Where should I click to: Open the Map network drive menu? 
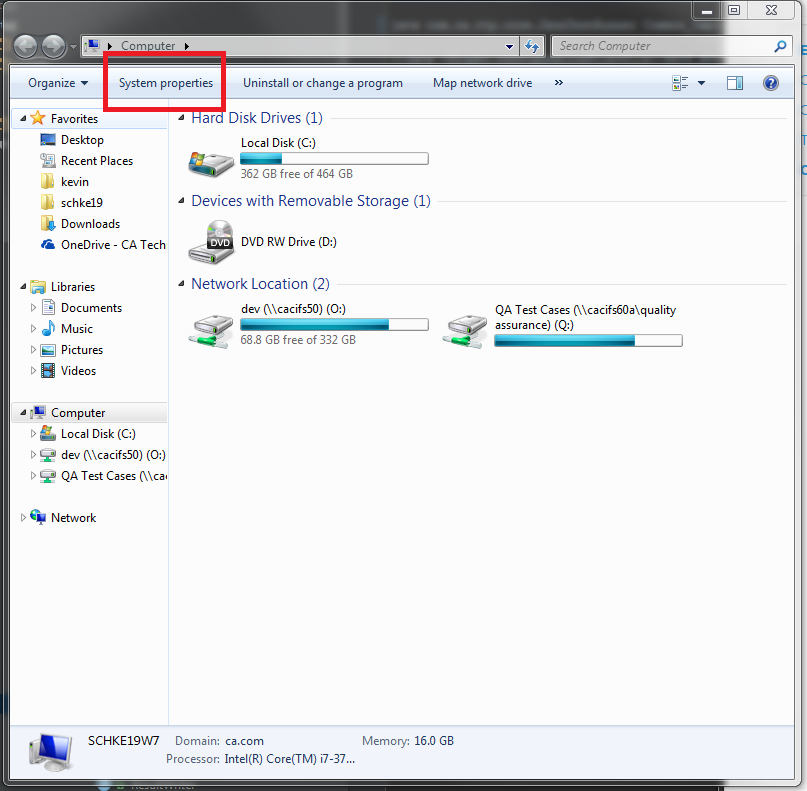(x=482, y=83)
